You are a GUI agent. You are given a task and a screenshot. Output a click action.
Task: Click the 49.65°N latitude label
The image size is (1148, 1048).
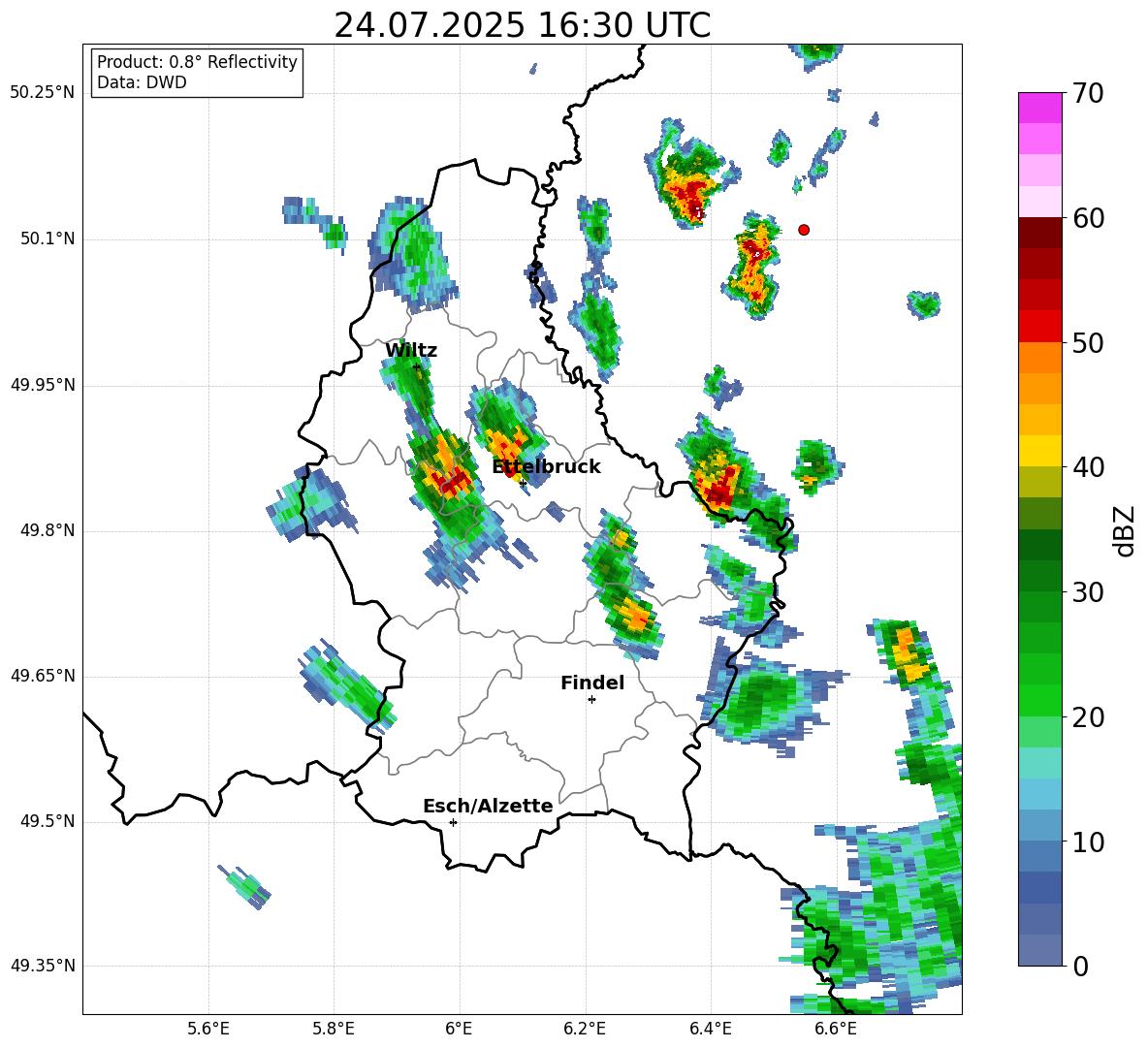click(x=43, y=676)
